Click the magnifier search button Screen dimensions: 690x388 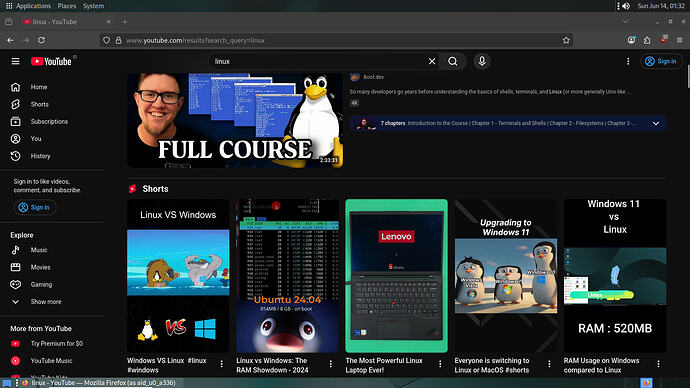[x=453, y=62]
